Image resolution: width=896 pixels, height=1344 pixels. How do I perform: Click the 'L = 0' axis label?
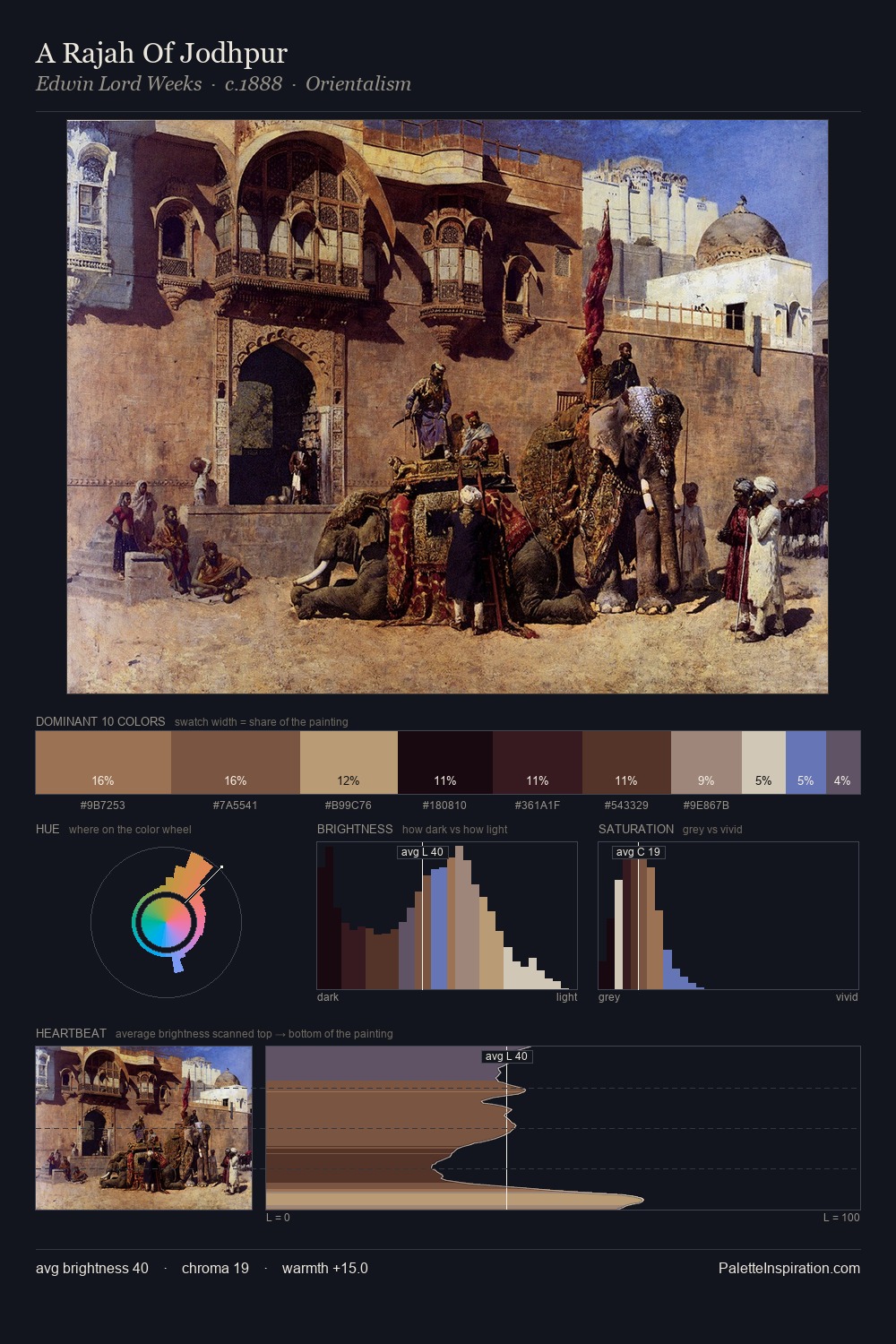point(278,1218)
